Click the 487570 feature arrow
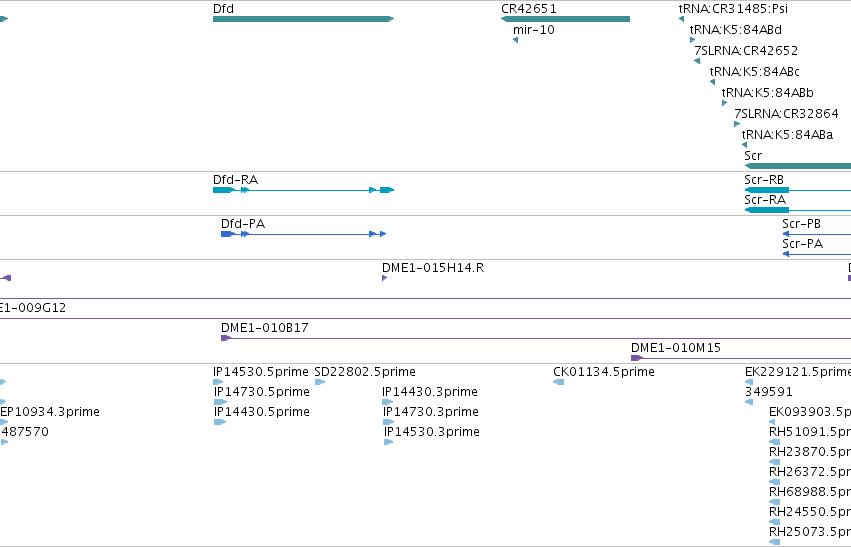 (x=4, y=442)
